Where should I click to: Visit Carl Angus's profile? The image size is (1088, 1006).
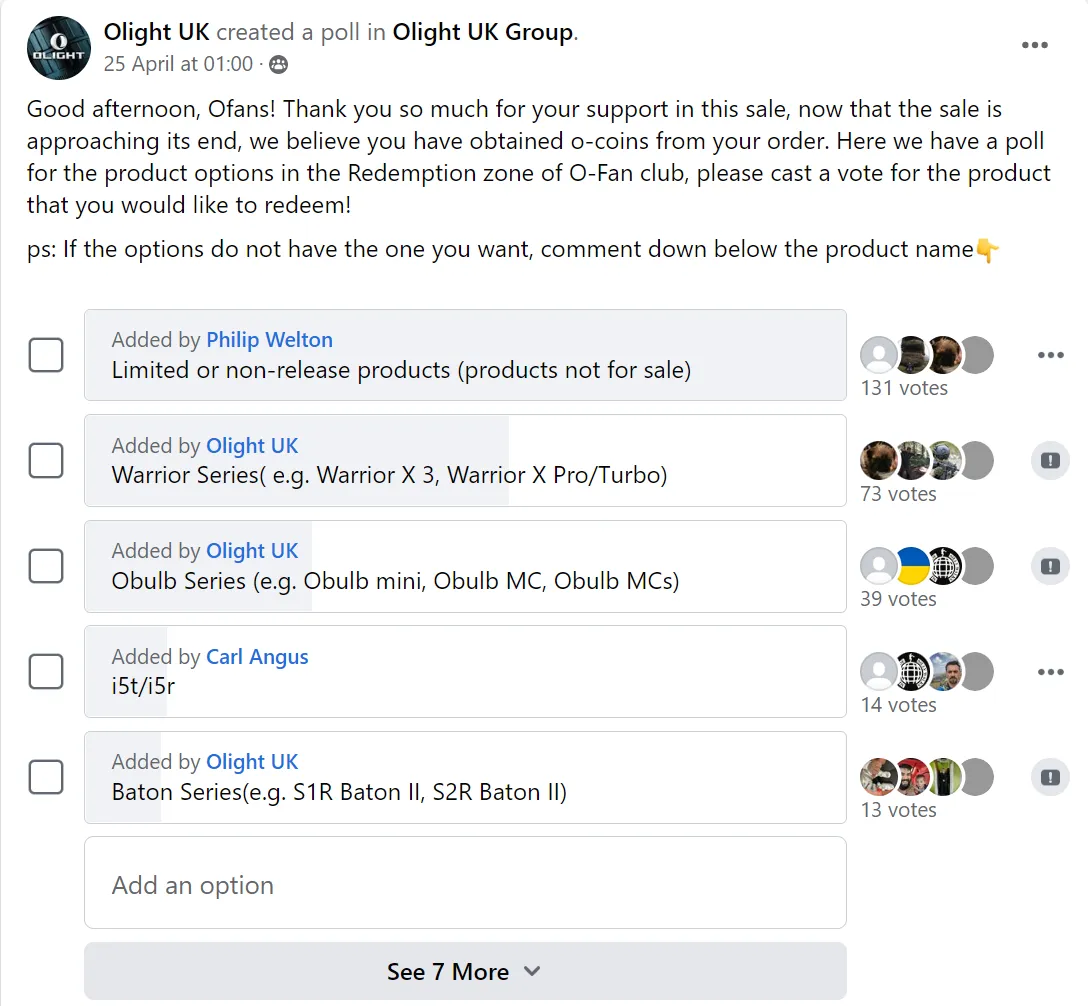(x=257, y=657)
